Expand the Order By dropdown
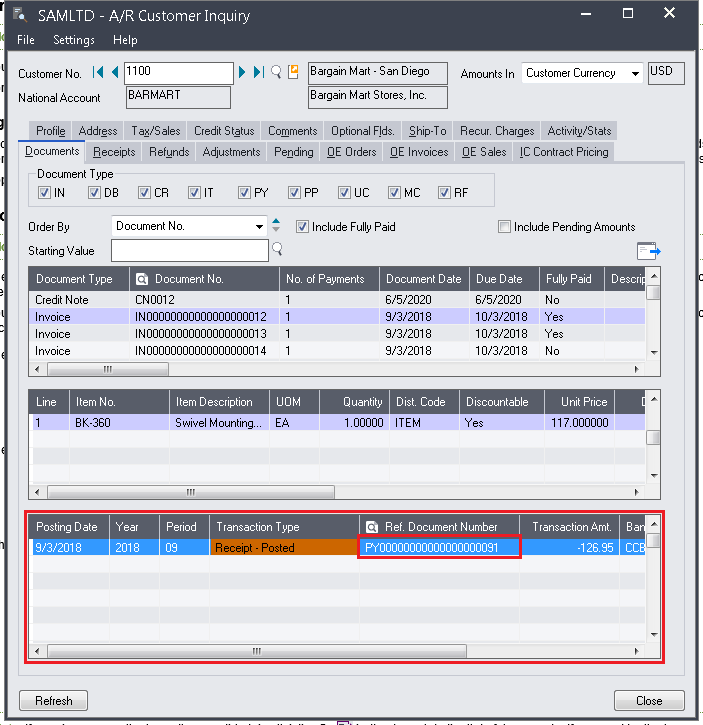This screenshot has height=725, width=703. click(260, 227)
